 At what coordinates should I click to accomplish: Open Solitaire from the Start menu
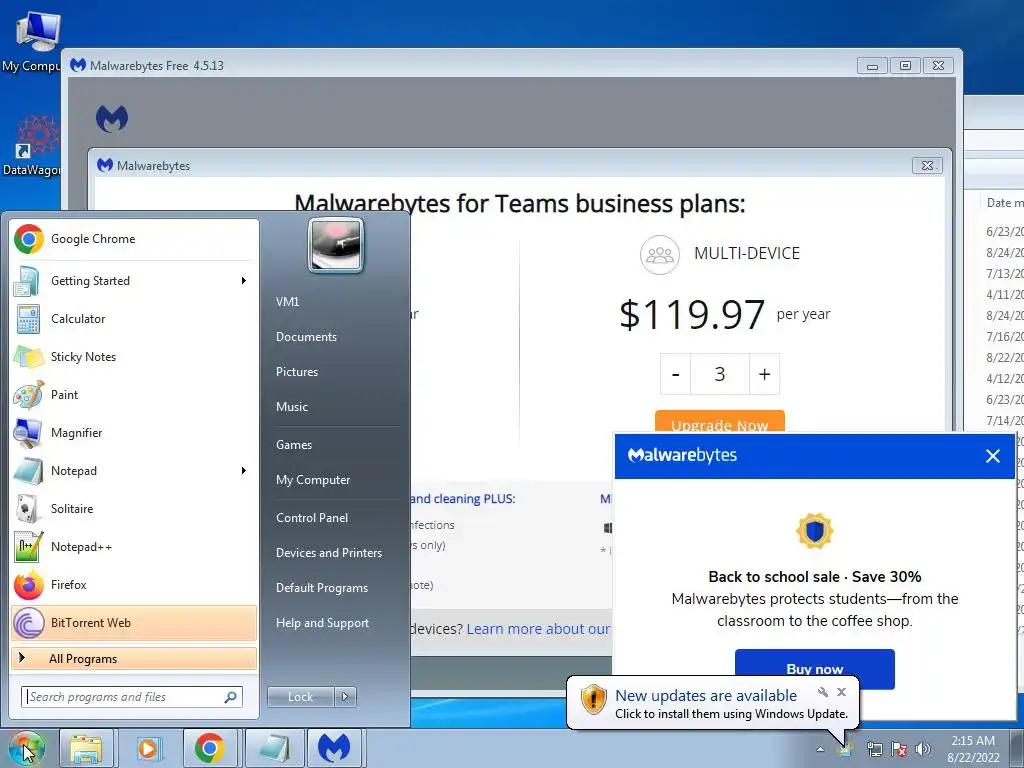pos(134,509)
